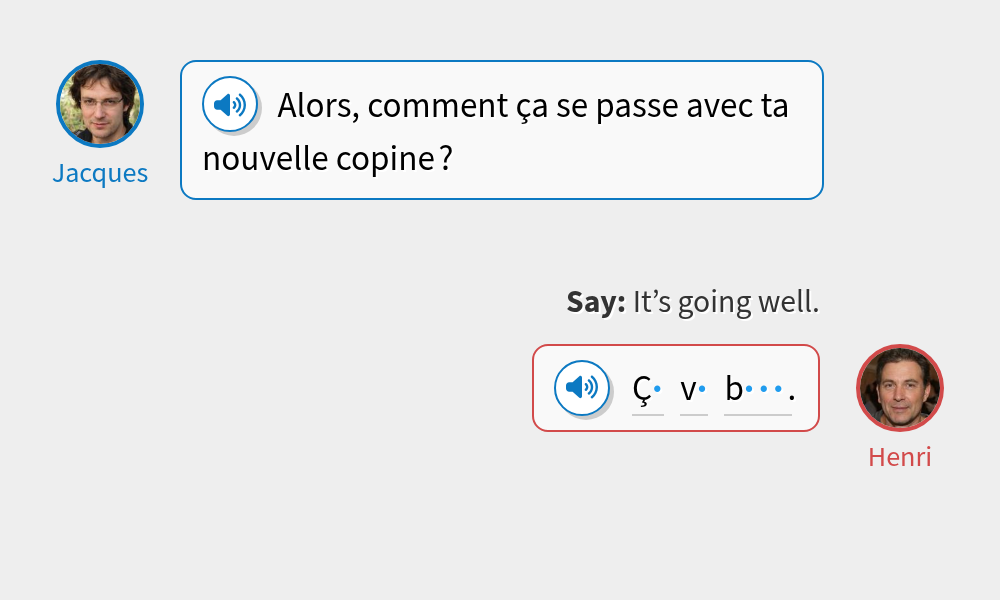Tap the word "ta" in Jacques's question
1000x600 pixels.
774,106
